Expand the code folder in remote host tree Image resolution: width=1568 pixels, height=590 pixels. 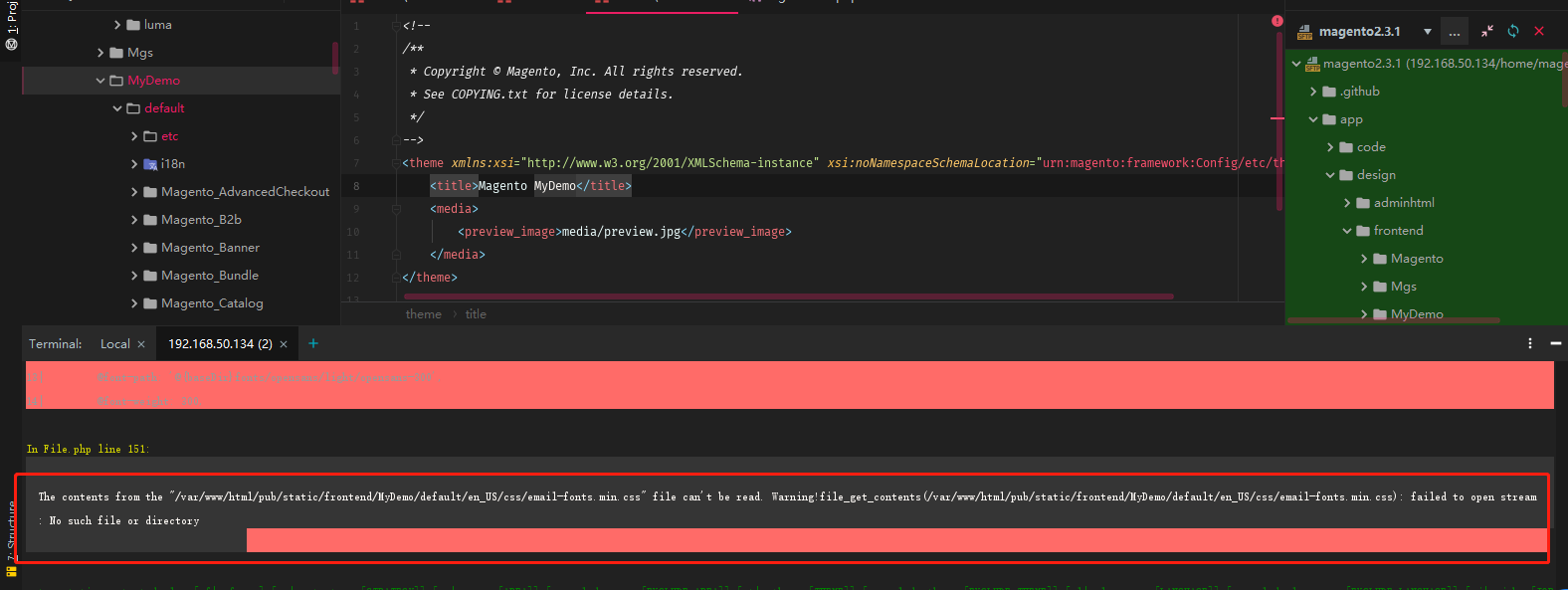[1331, 147]
